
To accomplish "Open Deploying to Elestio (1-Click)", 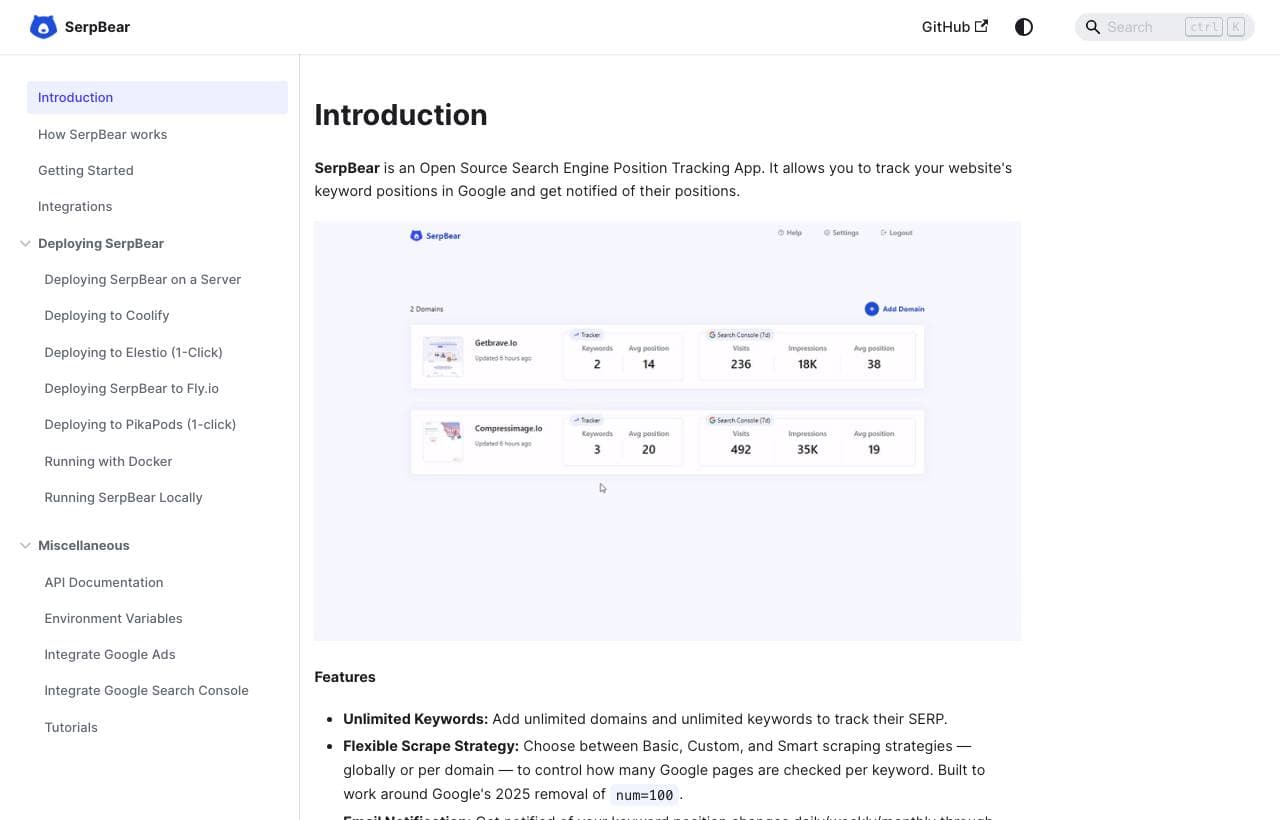I will [134, 352].
